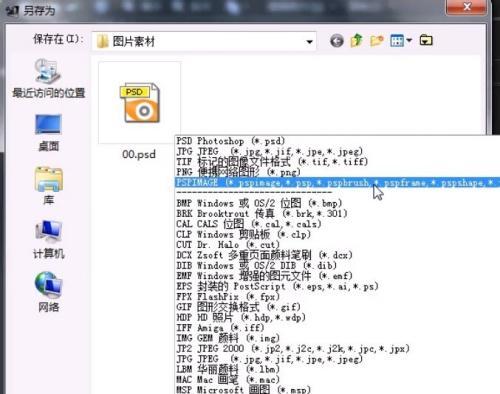Choose EMF Windows 增强的图元文件
The height and width of the screenshot is (394, 500).
337,276
